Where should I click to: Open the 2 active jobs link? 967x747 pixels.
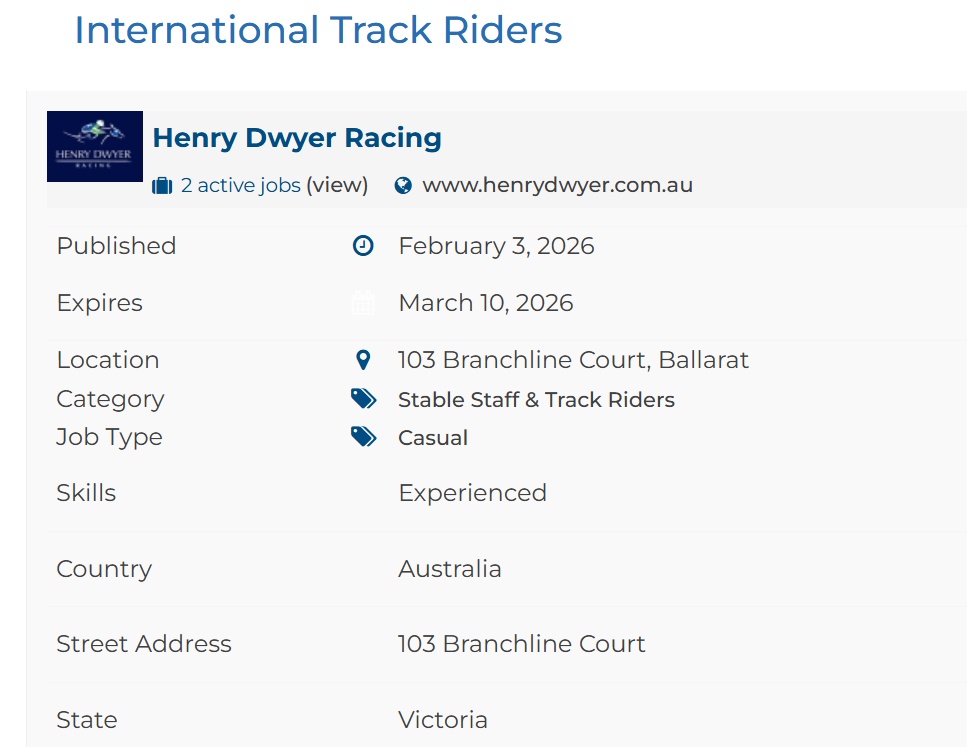pyautogui.click(x=240, y=185)
